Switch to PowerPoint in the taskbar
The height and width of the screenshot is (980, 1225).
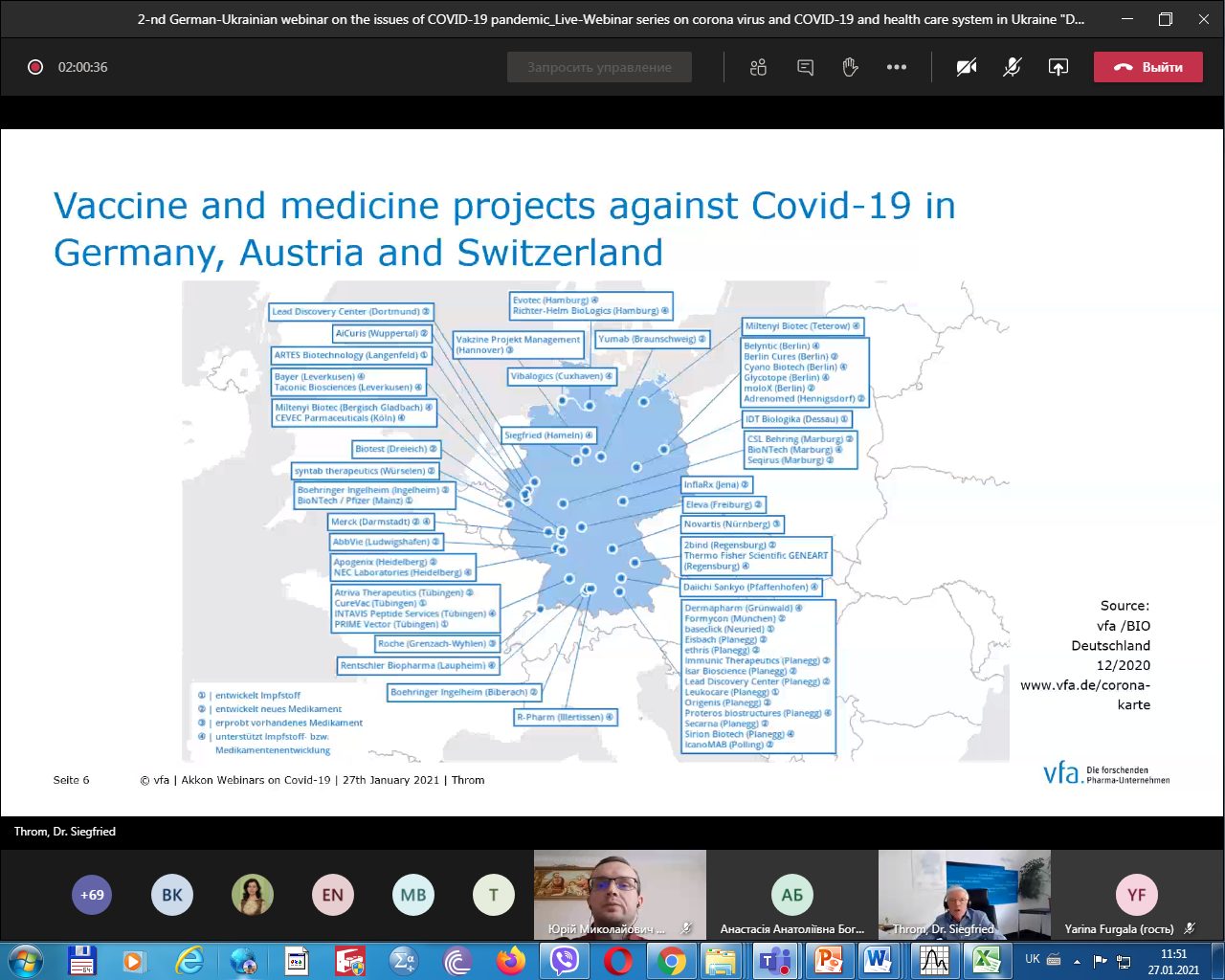tap(828, 960)
